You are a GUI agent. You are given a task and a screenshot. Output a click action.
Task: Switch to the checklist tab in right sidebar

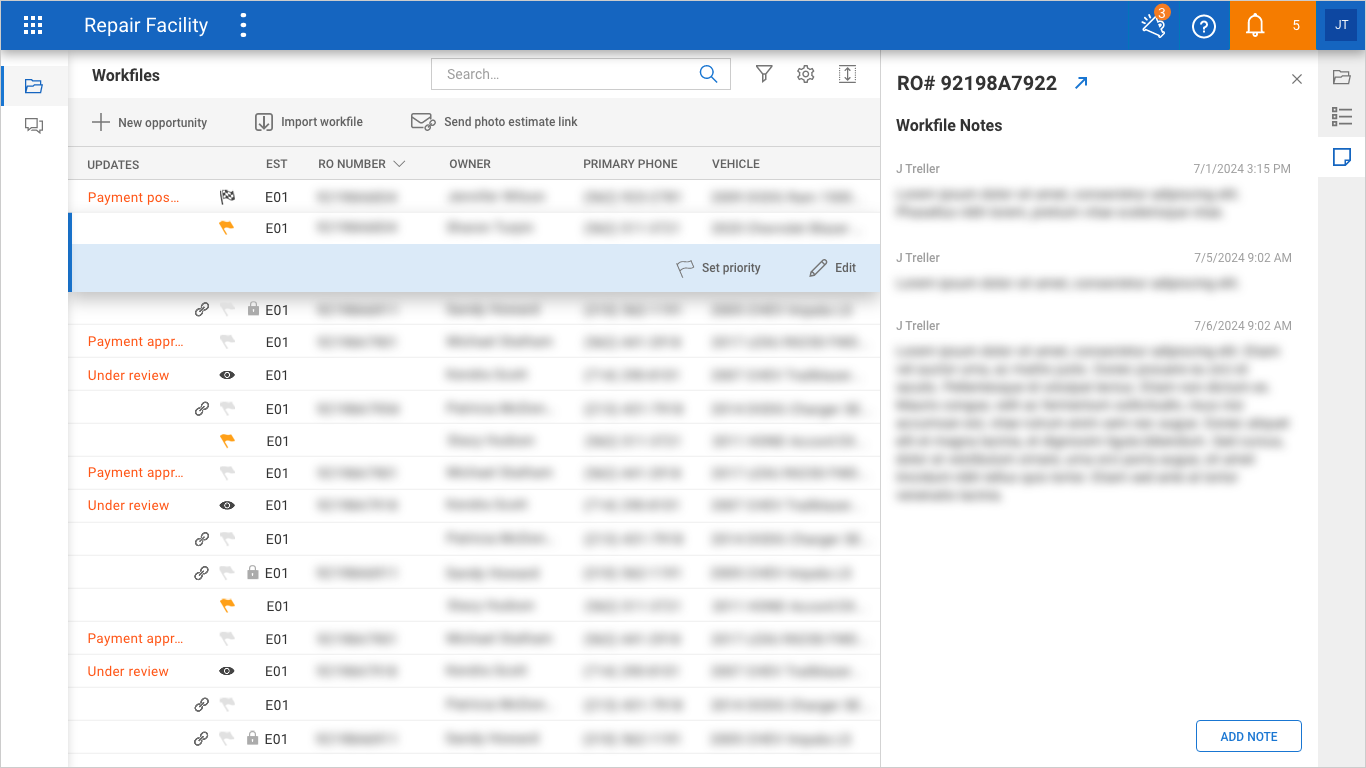tap(1342, 117)
